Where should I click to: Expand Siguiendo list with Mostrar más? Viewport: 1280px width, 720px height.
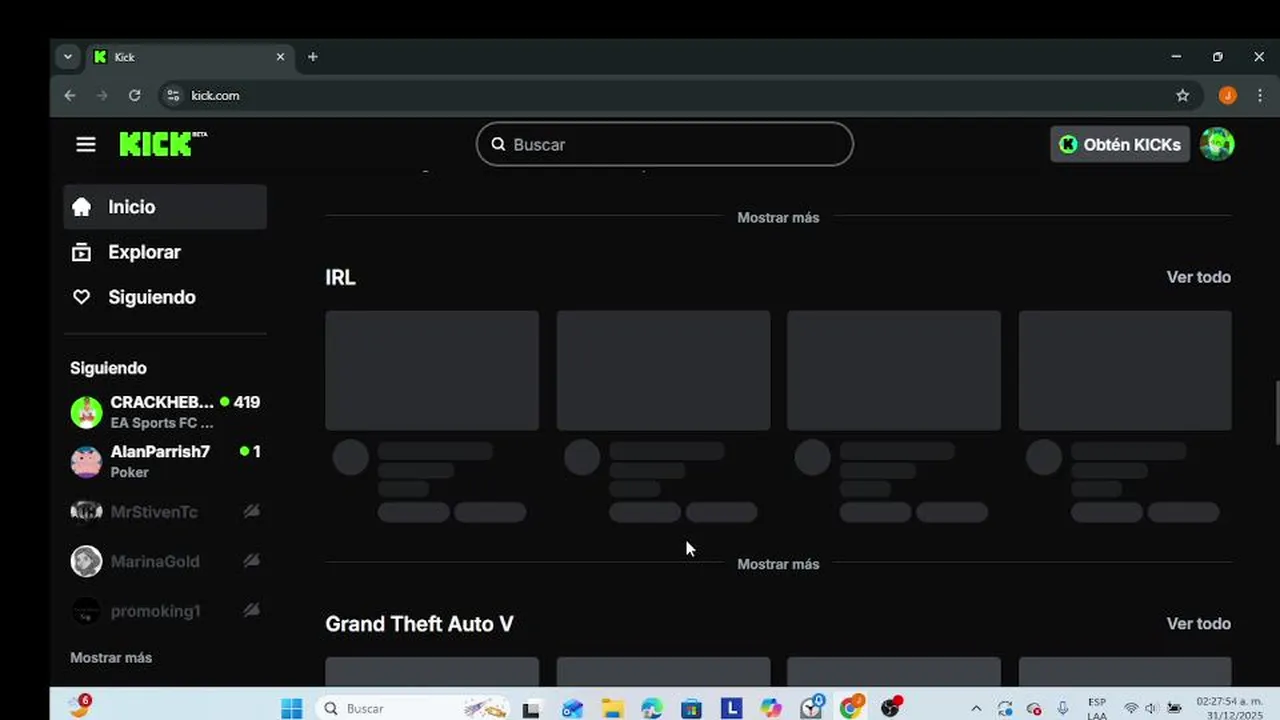[x=111, y=658]
